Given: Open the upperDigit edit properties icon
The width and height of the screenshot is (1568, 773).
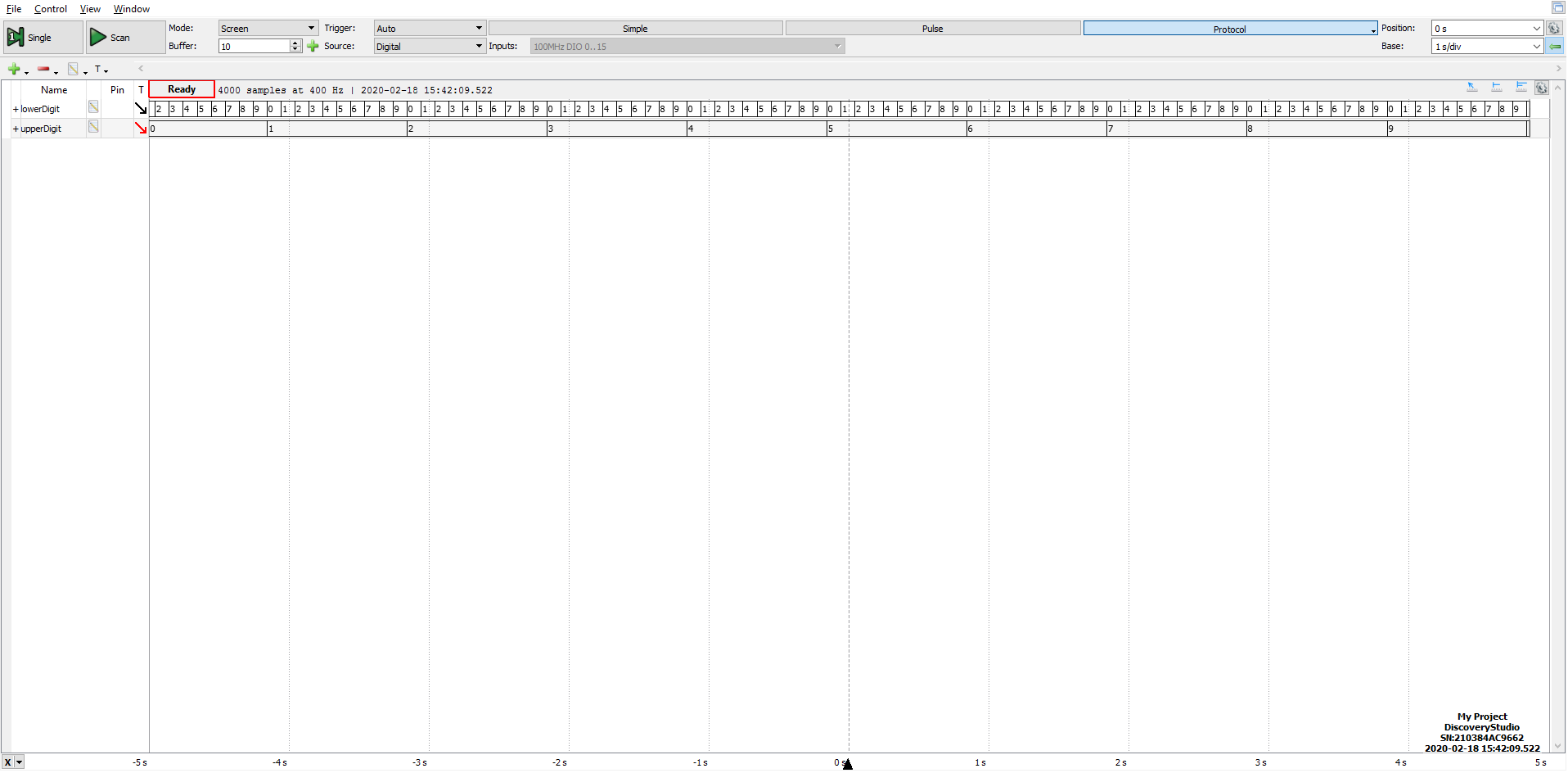Looking at the screenshot, I should (93, 127).
